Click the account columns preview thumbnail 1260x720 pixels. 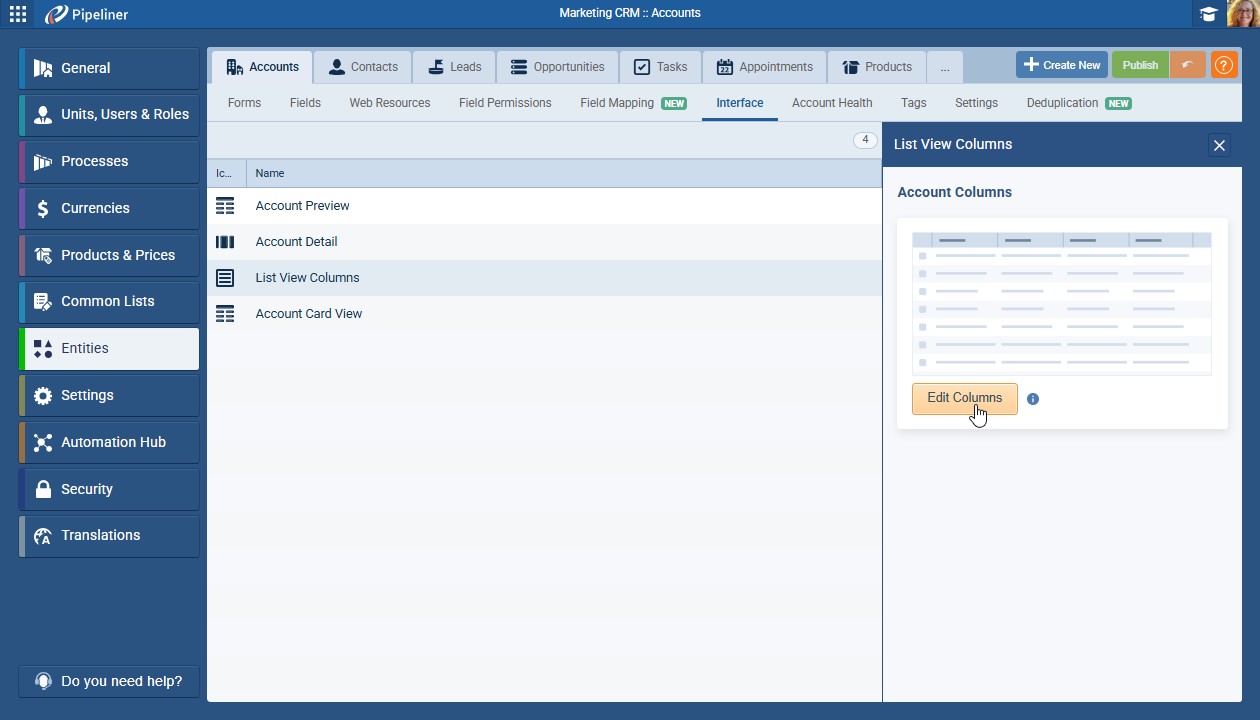coord(1061,303)
